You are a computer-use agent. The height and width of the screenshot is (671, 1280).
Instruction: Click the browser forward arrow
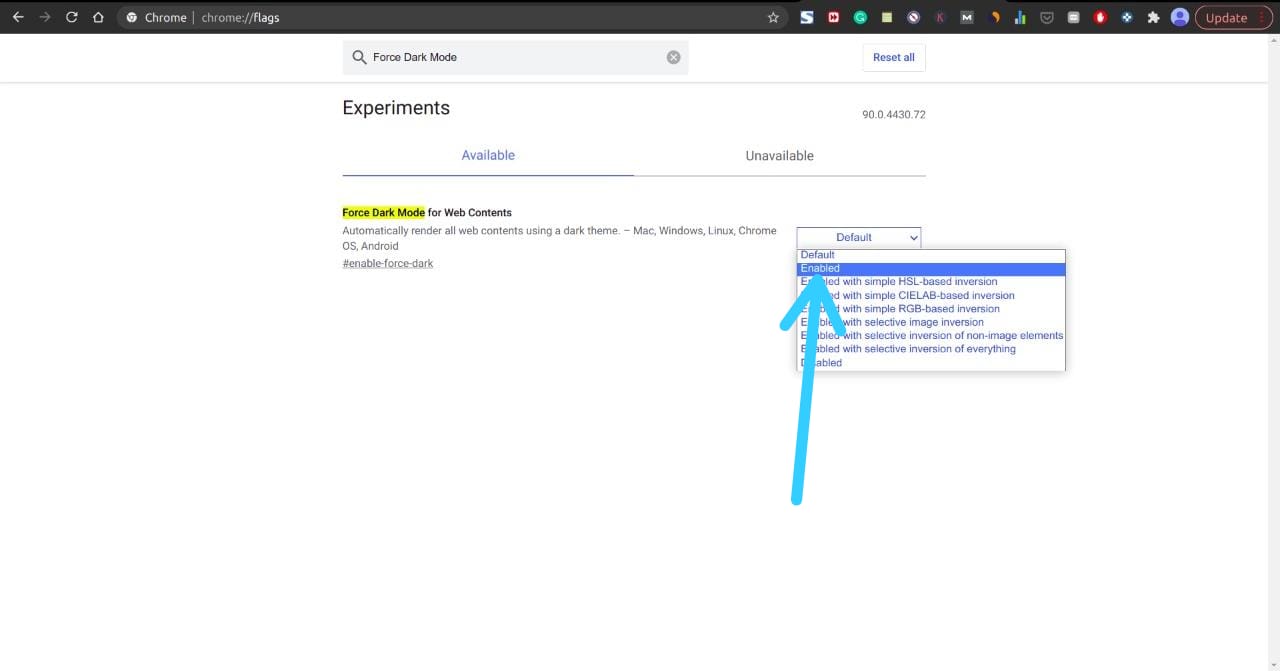(x=45, y=17)
